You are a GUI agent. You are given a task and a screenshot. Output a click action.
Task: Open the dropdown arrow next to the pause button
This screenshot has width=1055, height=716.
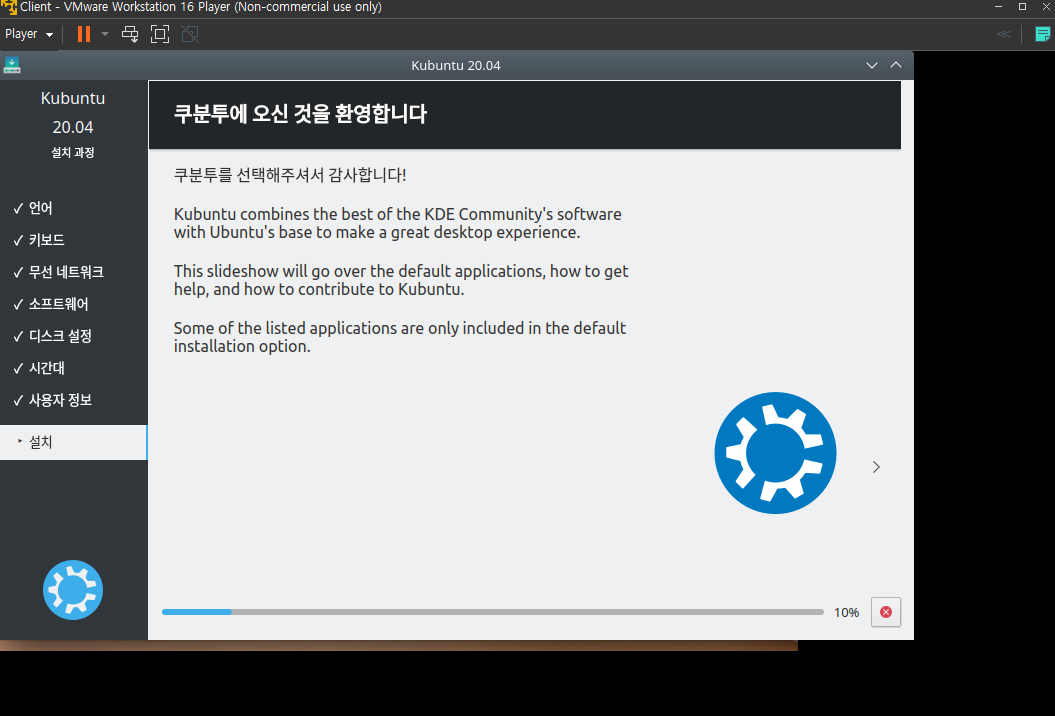(x=105, y=34)
